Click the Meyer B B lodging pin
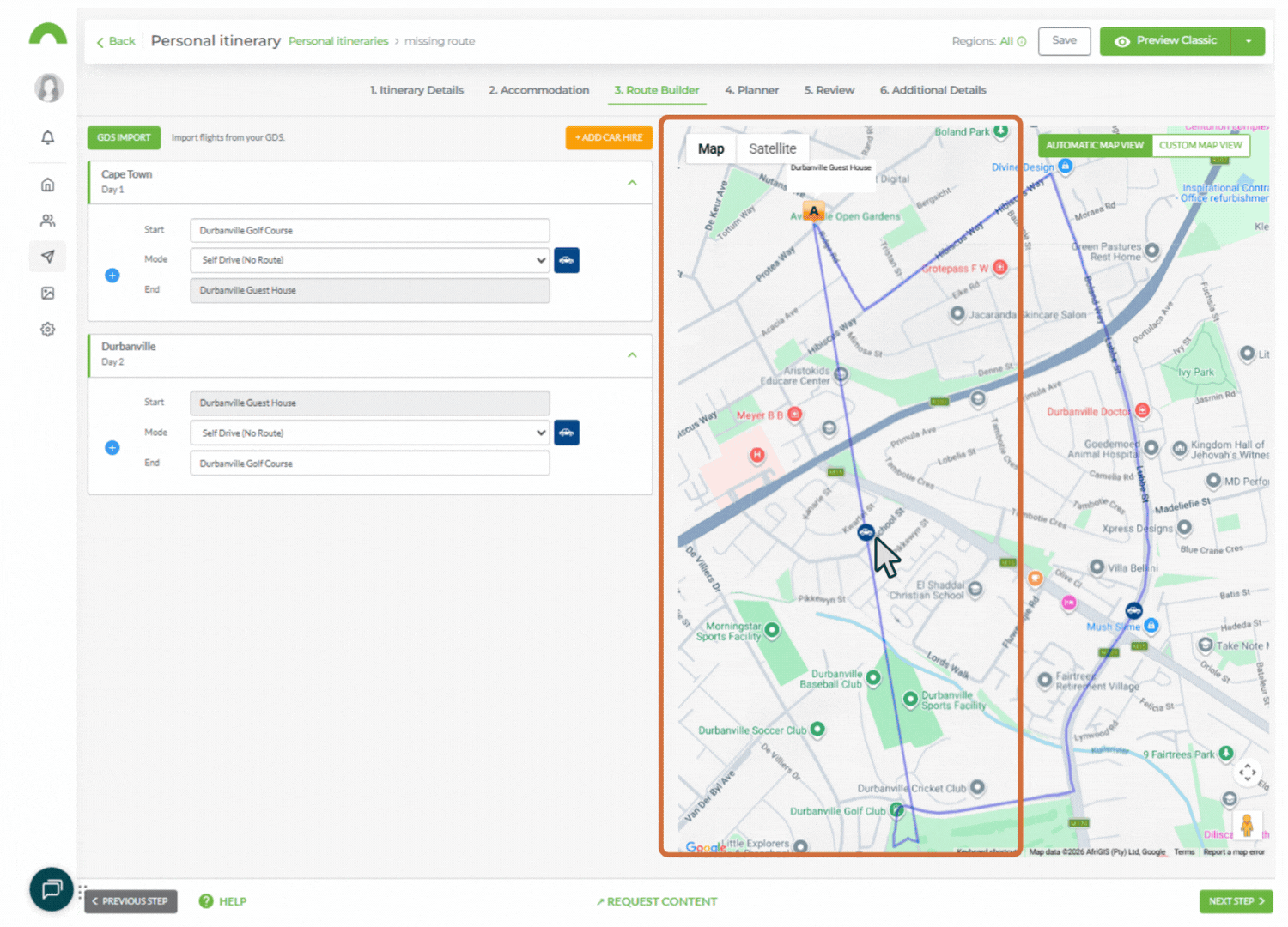This screenshot has height=927, width=1288. (795, 415)
